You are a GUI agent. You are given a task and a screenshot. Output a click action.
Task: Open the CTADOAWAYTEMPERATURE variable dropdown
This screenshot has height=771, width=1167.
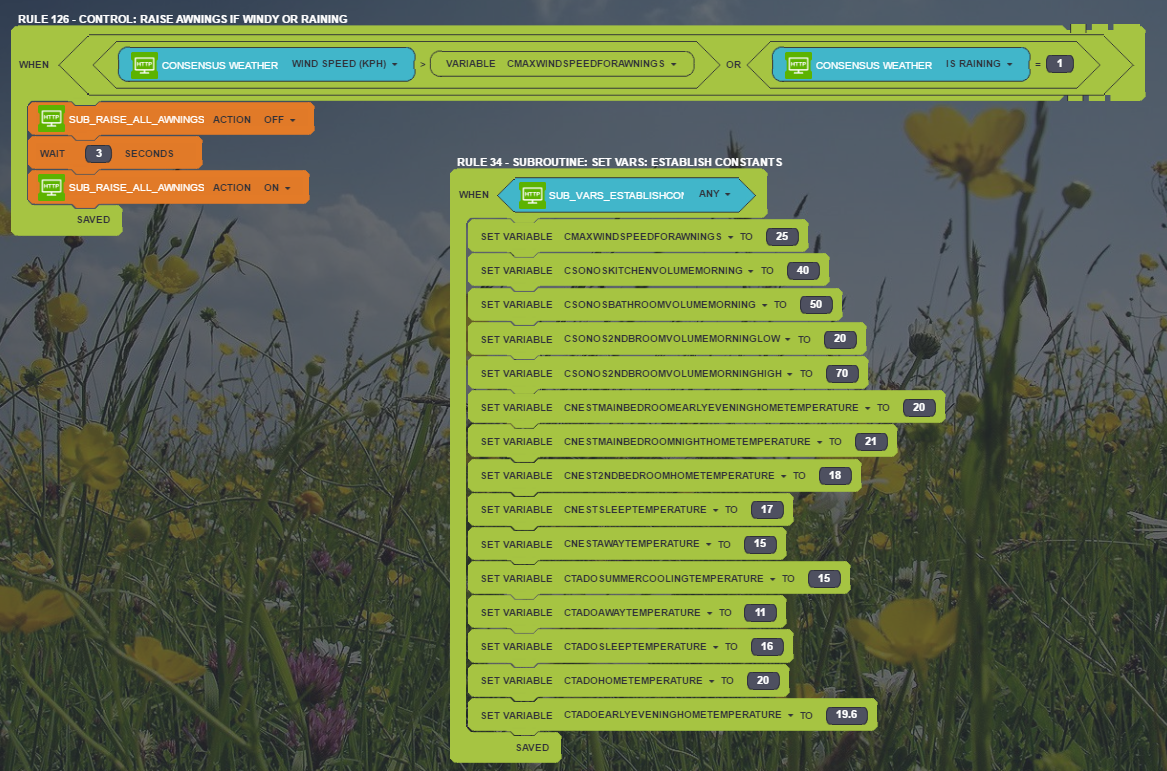(708, 613)
